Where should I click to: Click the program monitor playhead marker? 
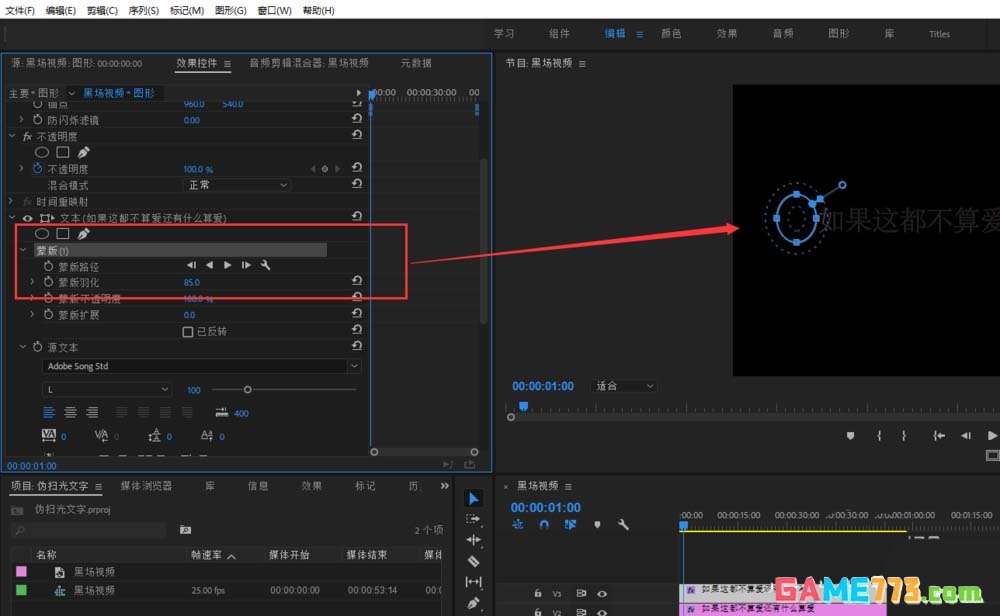(524, 406)
